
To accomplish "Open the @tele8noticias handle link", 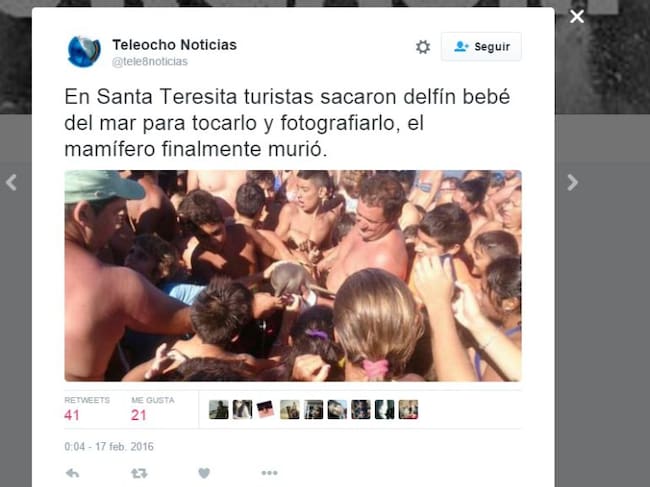I will [150, 62].
